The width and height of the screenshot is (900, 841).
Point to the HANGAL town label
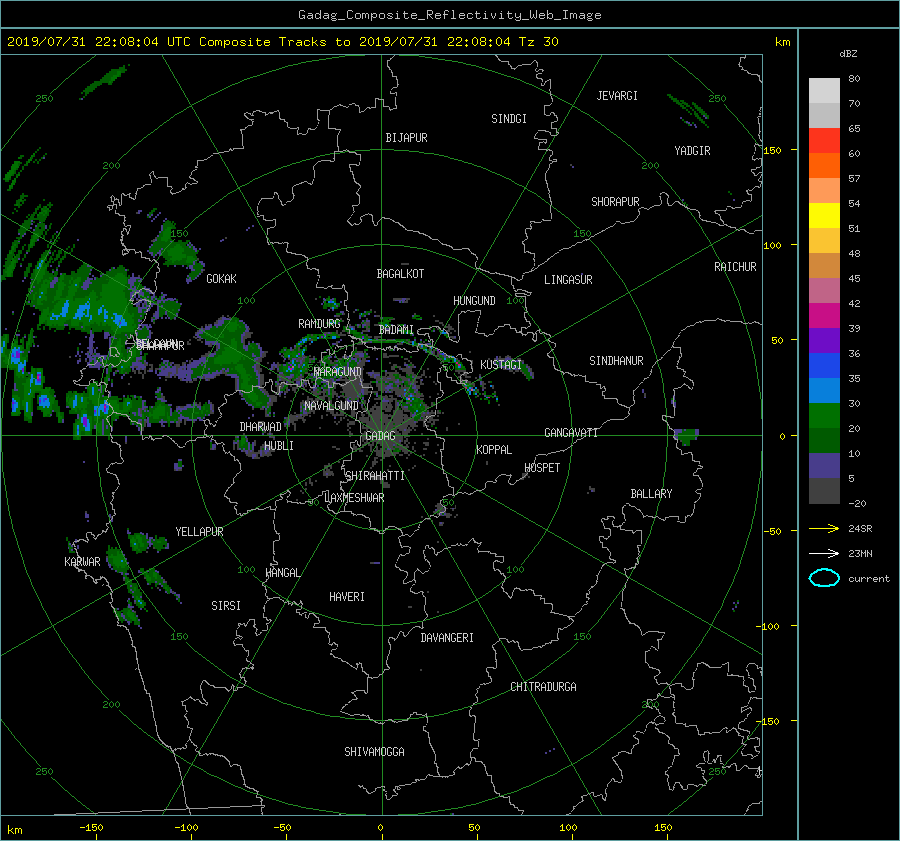(282, 573)
